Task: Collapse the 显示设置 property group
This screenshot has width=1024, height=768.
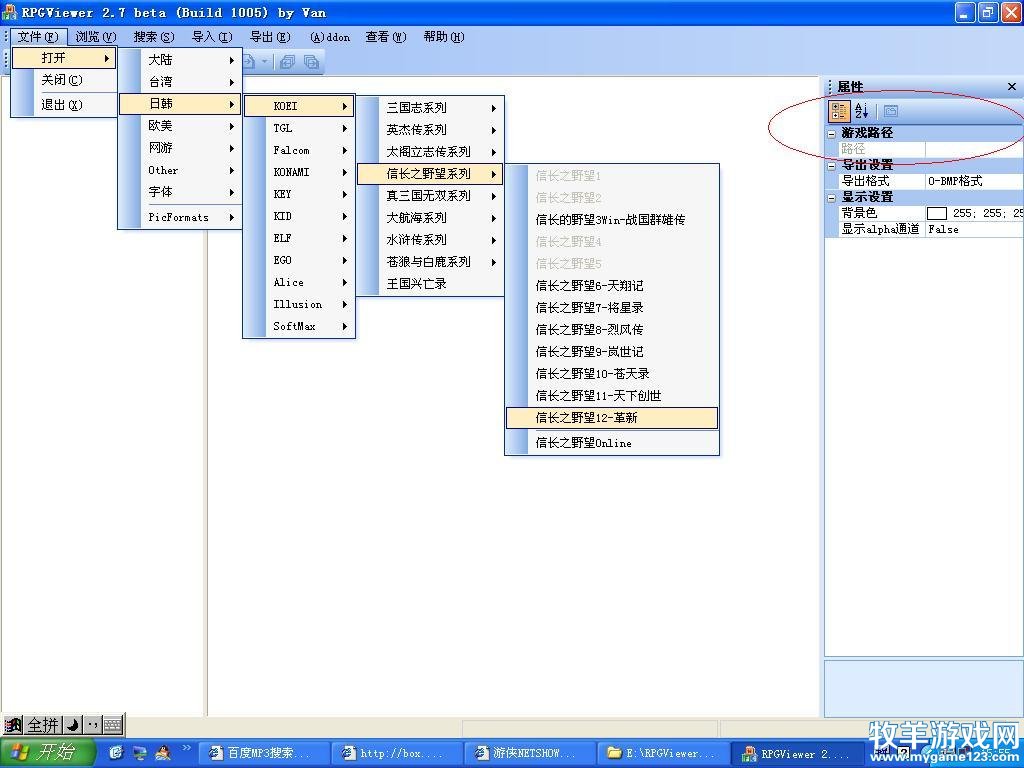Action: point(831,198)
